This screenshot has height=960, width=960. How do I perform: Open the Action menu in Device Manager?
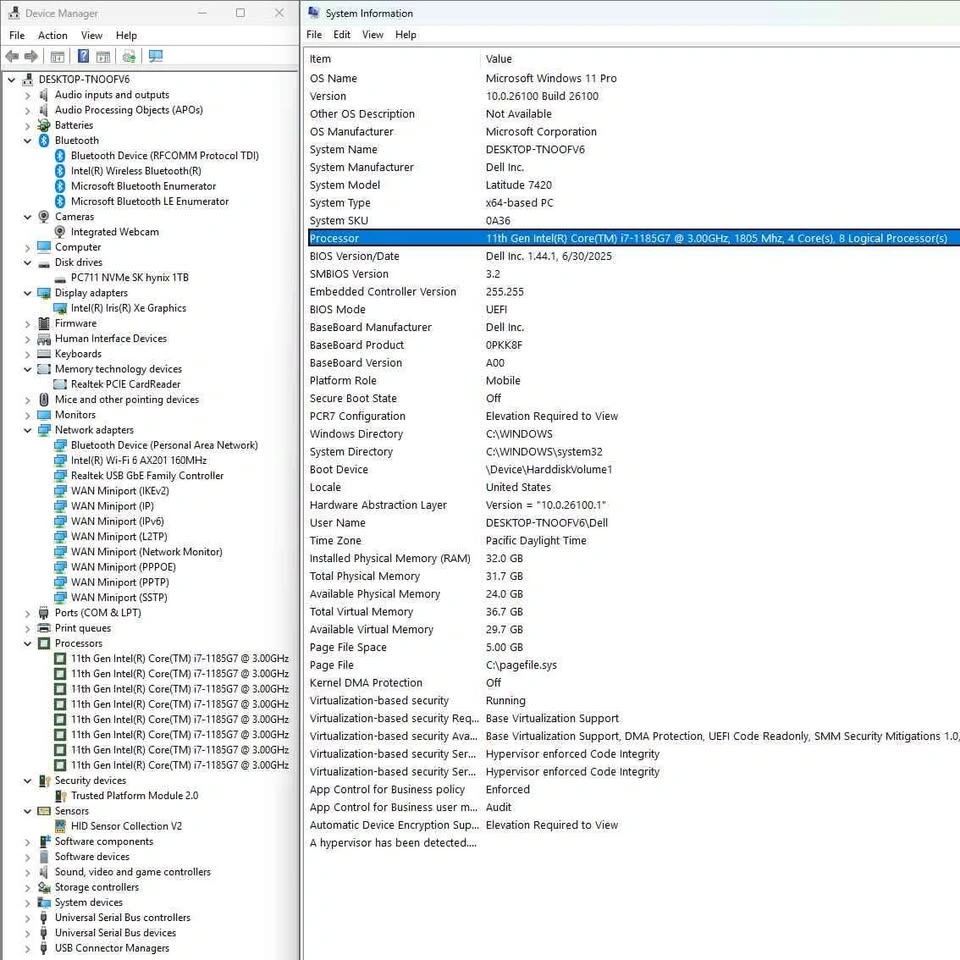coord(53,35)
